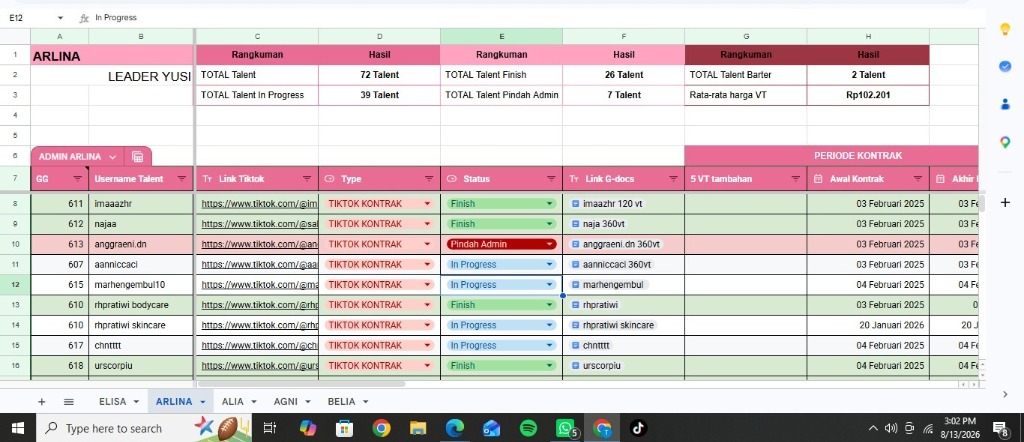Image resolution: width=1024 pixels, height=442 pixels.
Task: Open Contacts in the side panel
Action: [1005, 104]
